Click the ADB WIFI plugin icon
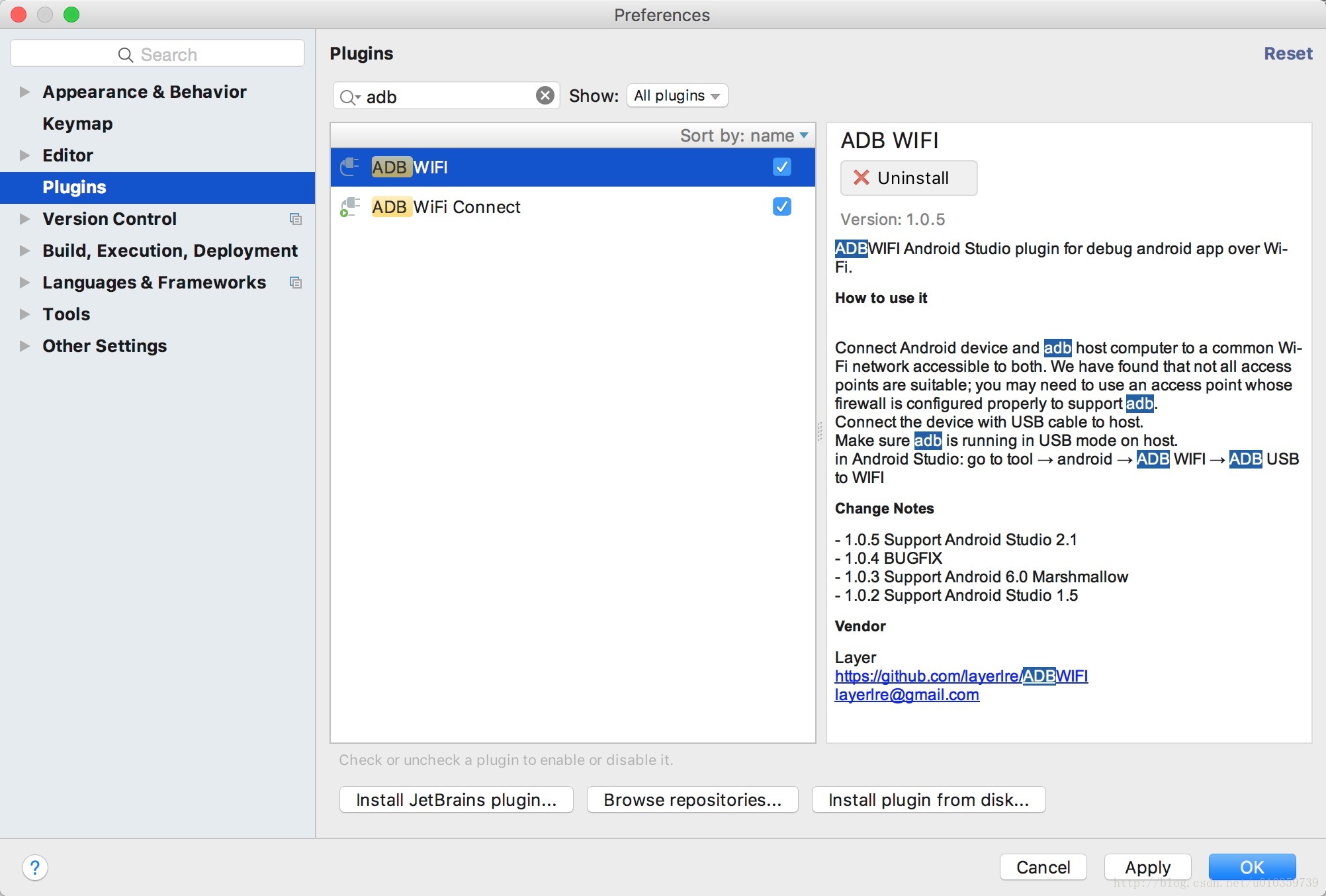Image resolution: width=1326 pixels, height=896 pixels. tap(349, 167)
